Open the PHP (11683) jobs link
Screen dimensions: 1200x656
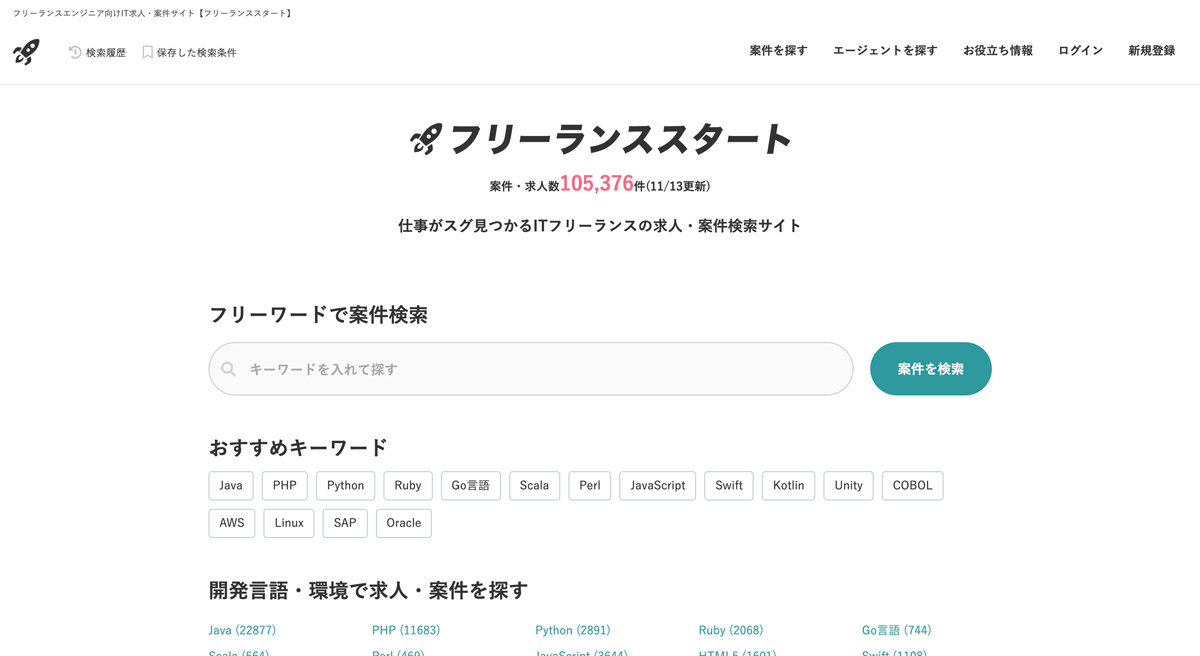pyautogui.click(x=406, y=630)
